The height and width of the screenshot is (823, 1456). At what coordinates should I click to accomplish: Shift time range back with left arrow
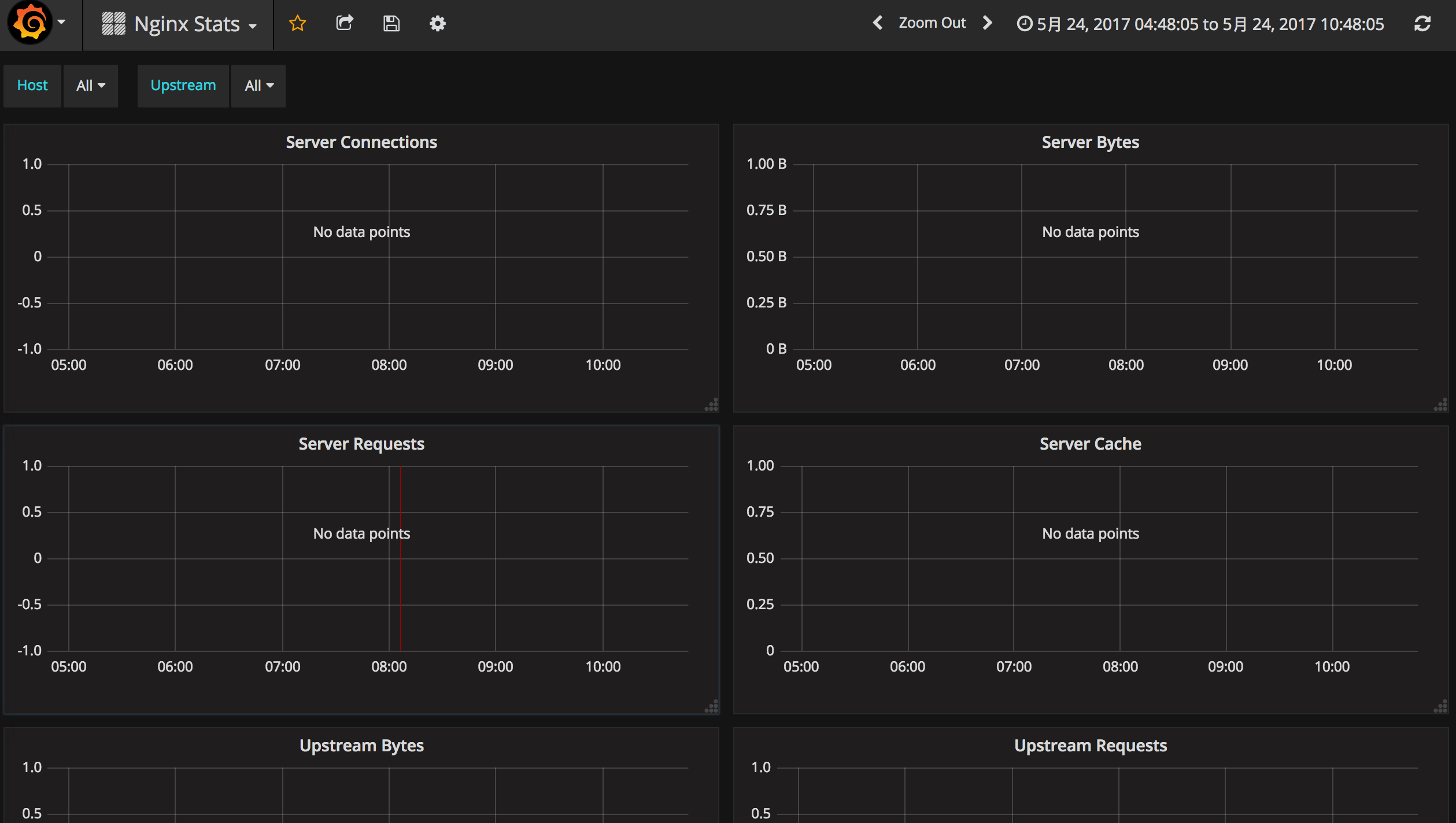878,23
